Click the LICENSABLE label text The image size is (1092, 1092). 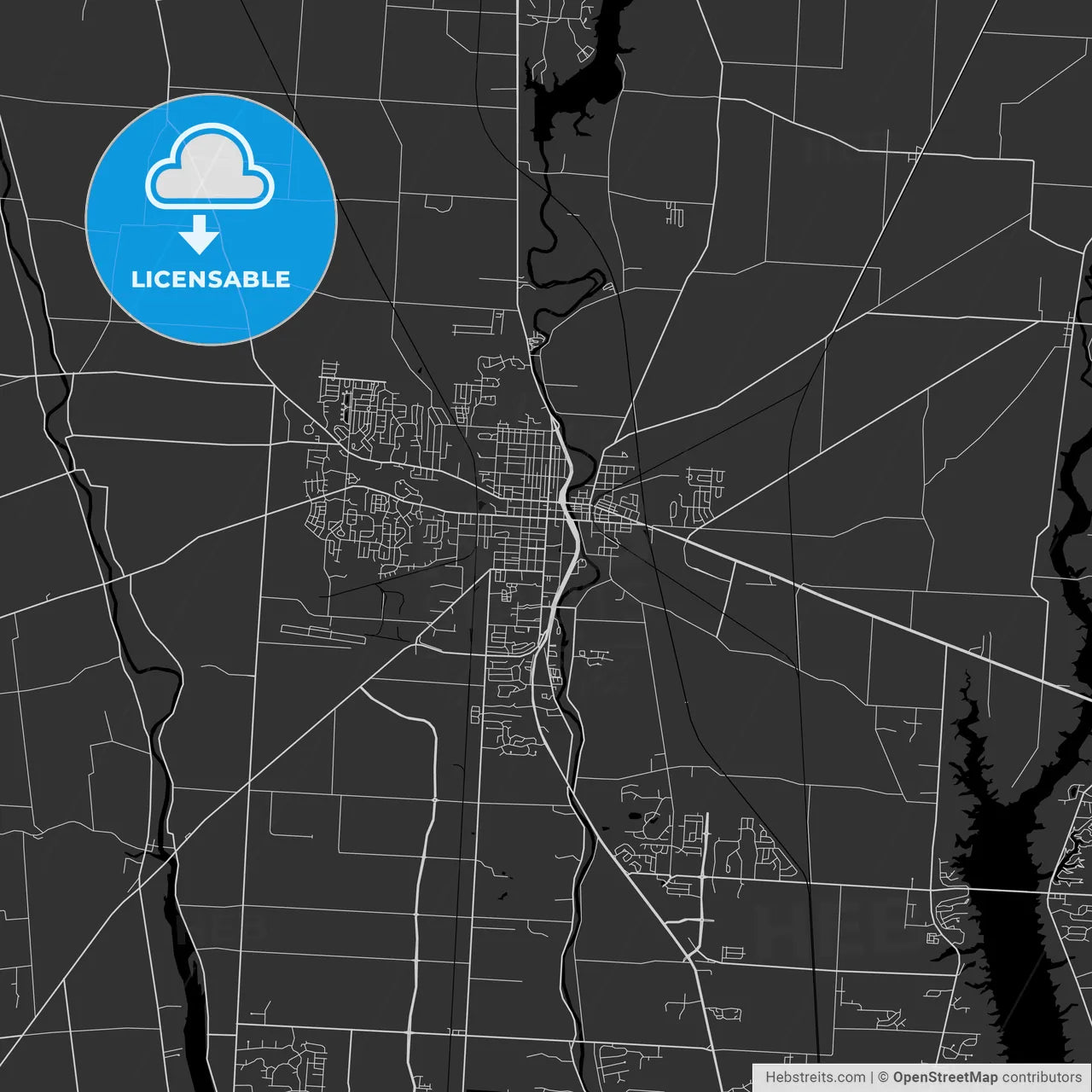point(211,279)
